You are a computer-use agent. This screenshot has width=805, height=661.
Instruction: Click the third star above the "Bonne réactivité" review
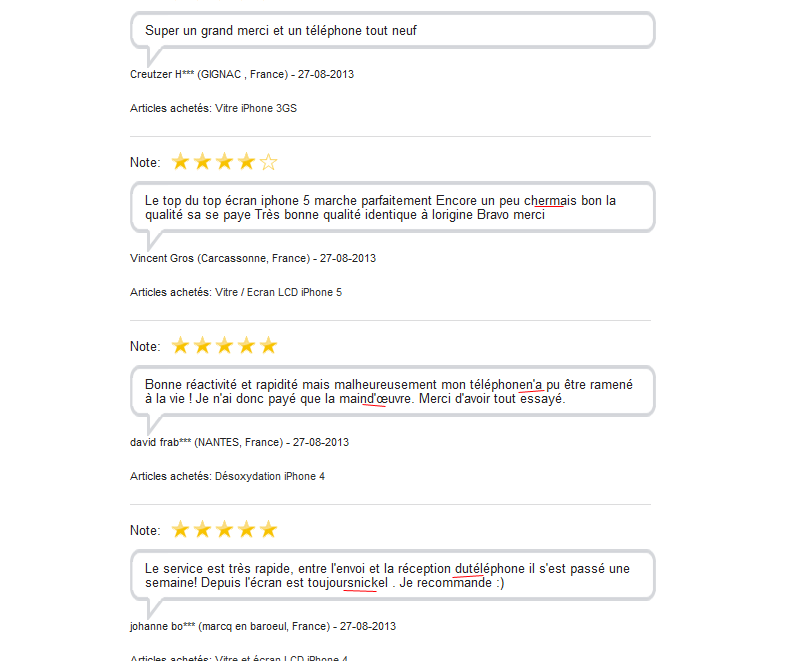[x=224, y=346]
